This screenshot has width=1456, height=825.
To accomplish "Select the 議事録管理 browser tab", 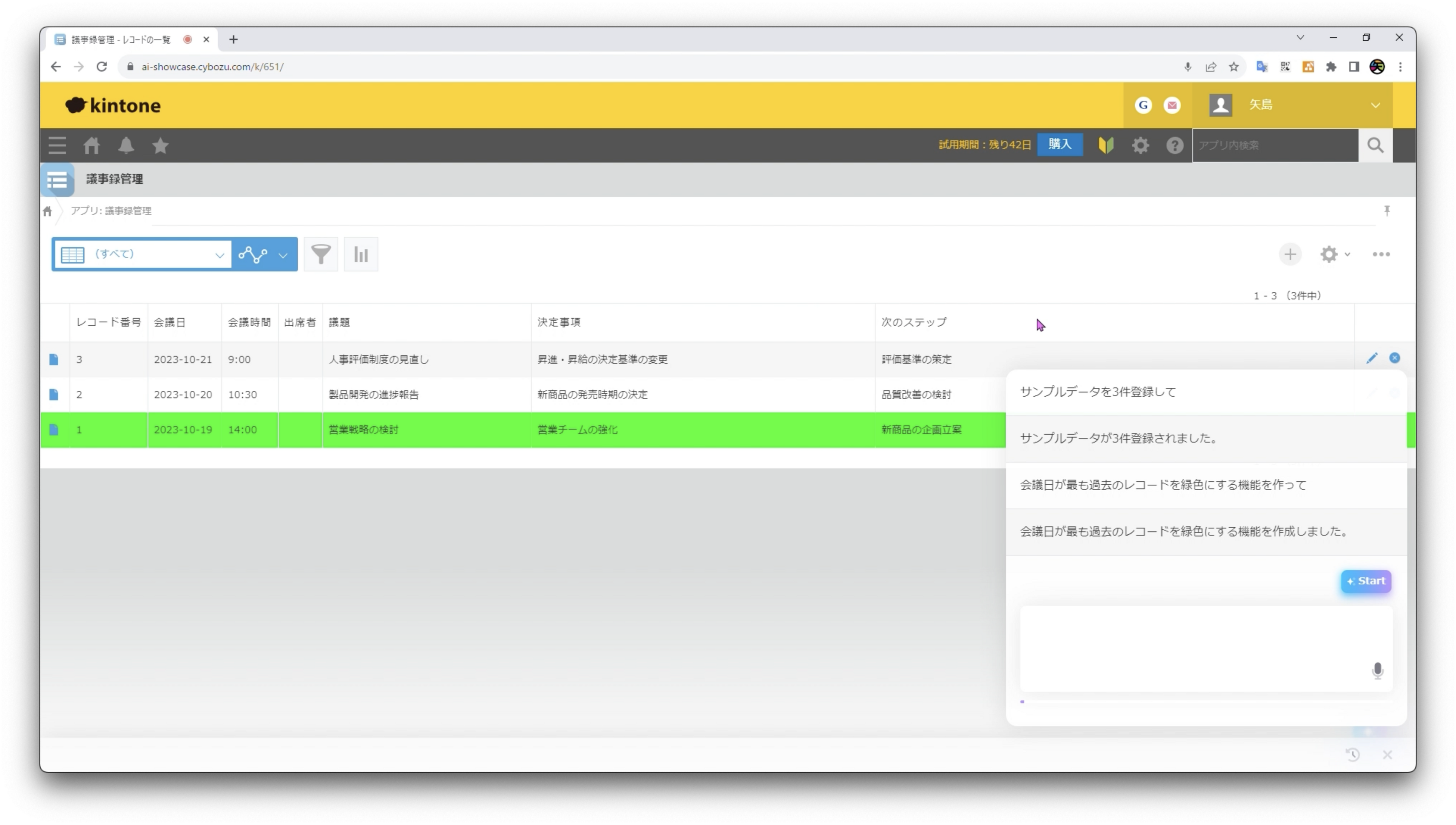I will [122, 40].
